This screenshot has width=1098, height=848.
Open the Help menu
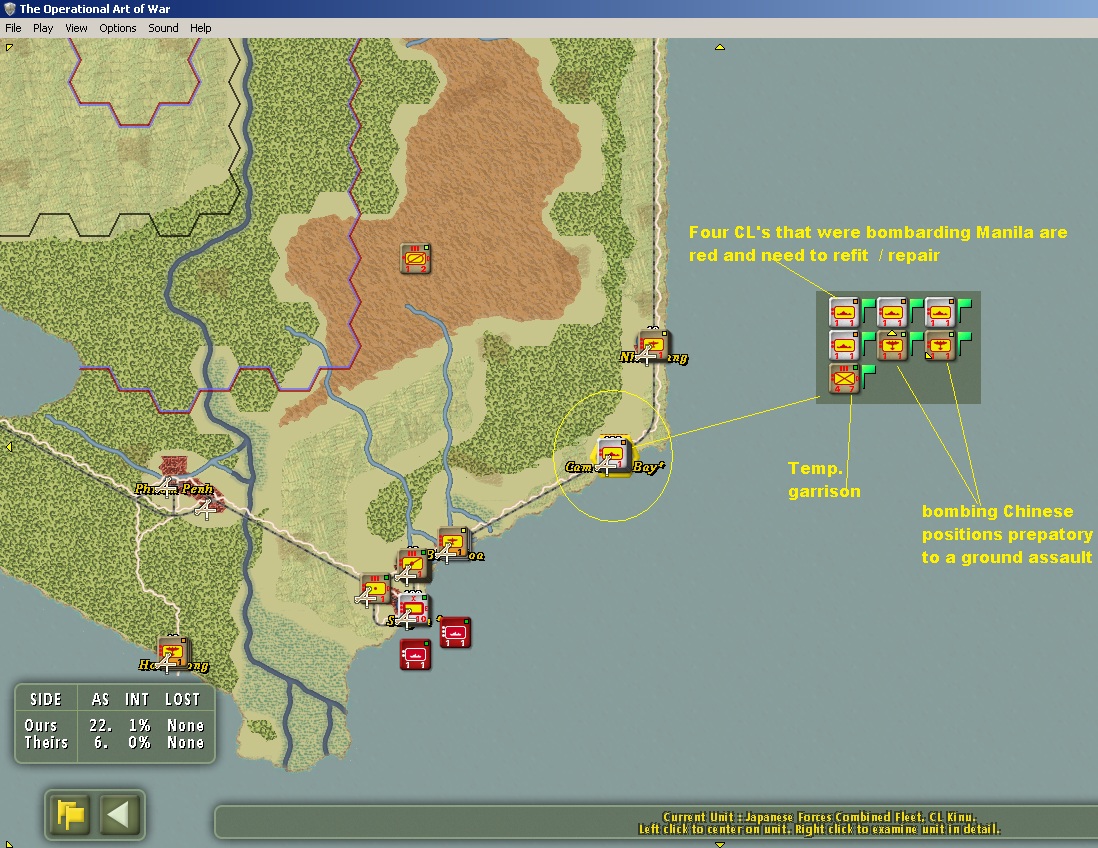[x=200, y=28]
